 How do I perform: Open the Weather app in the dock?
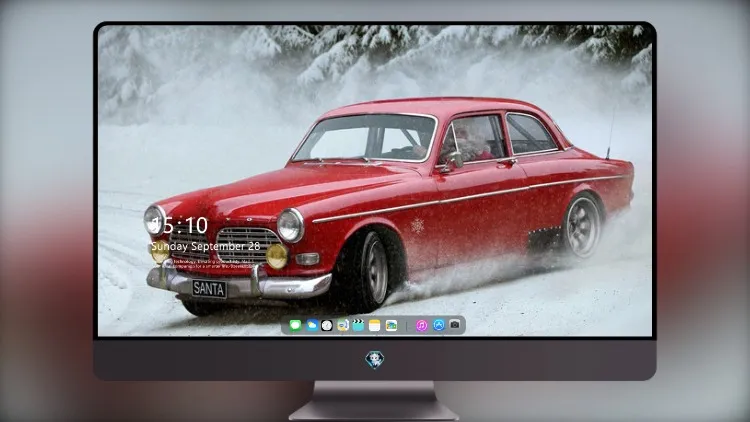312,325
